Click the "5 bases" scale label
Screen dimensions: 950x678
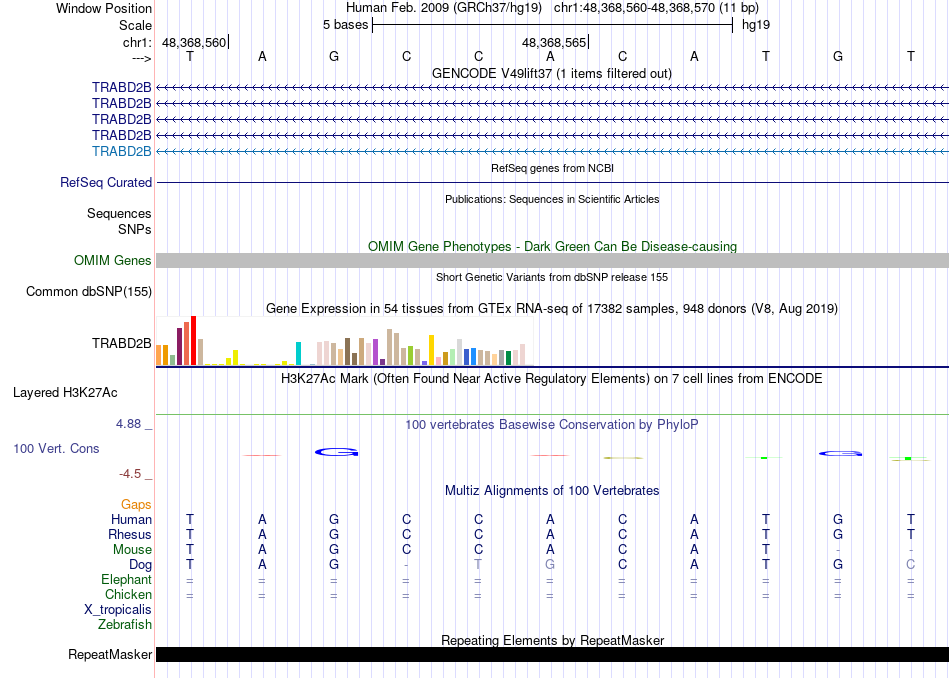point(345,25)
